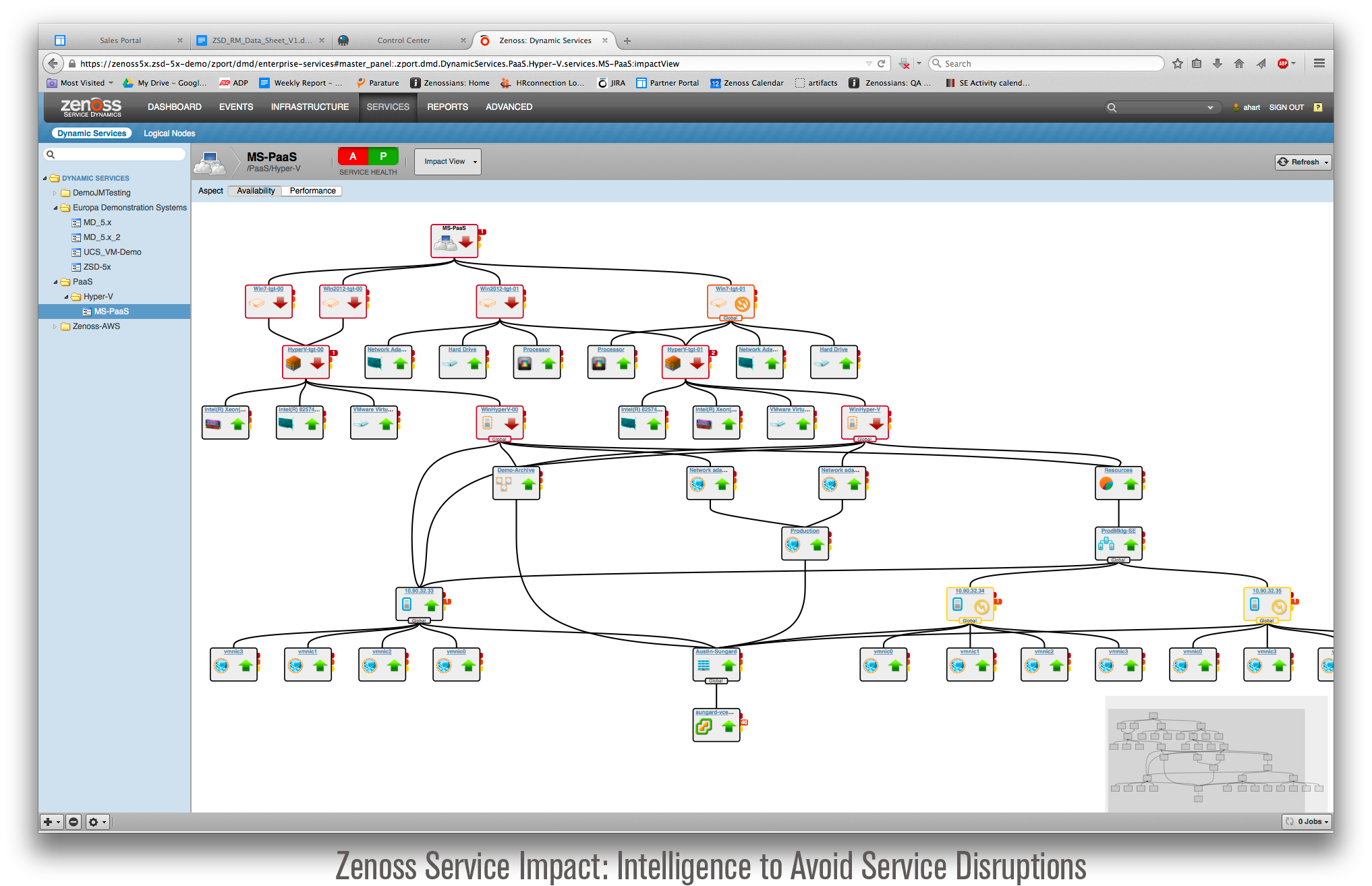Click the Refresh button
Image resolution: width=1372 pixels, height=886 pixels.
pos(1302,162)
